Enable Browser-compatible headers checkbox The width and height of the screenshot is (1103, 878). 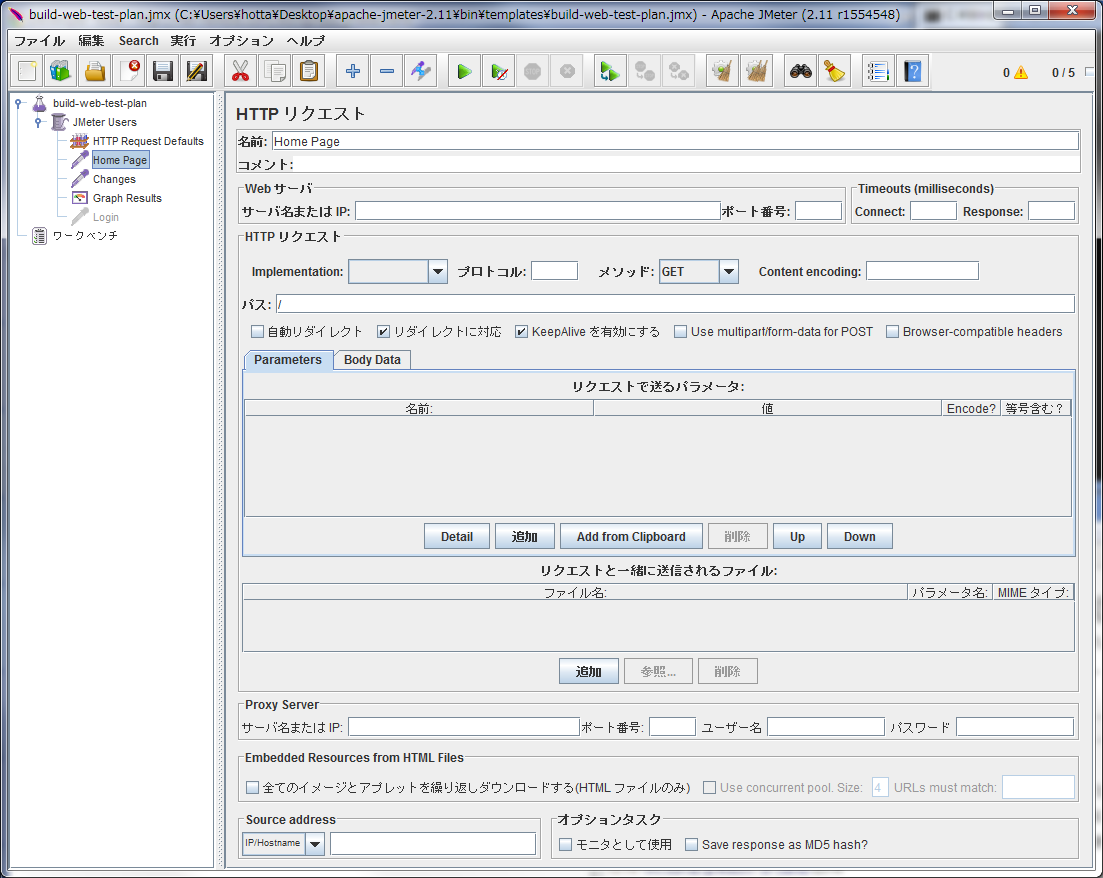892,331
